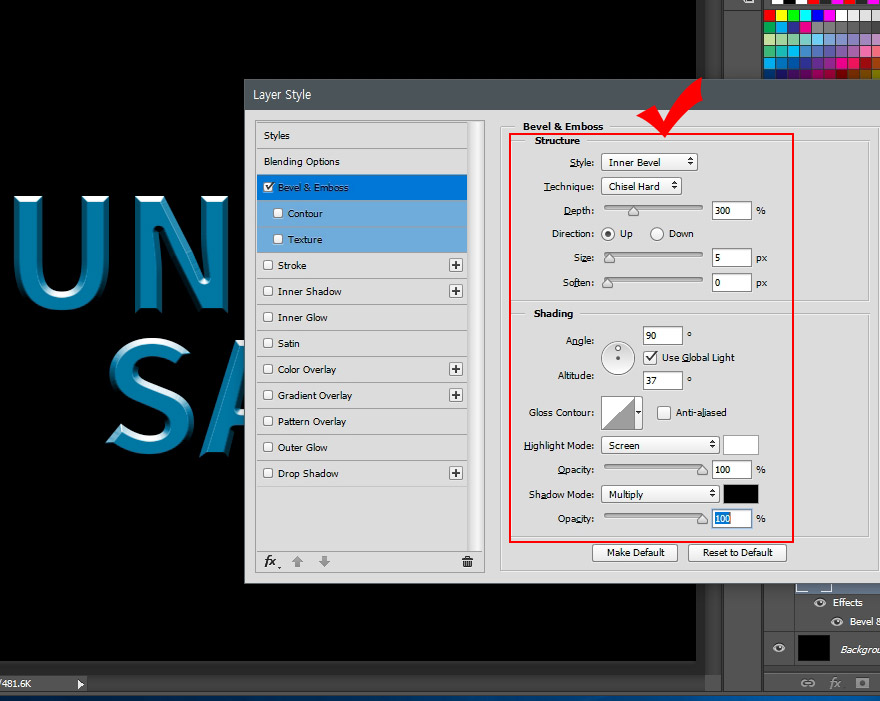Click the Depth value field showing 300
This screenshot has height=701, width=880.
[x=731, y=210]
